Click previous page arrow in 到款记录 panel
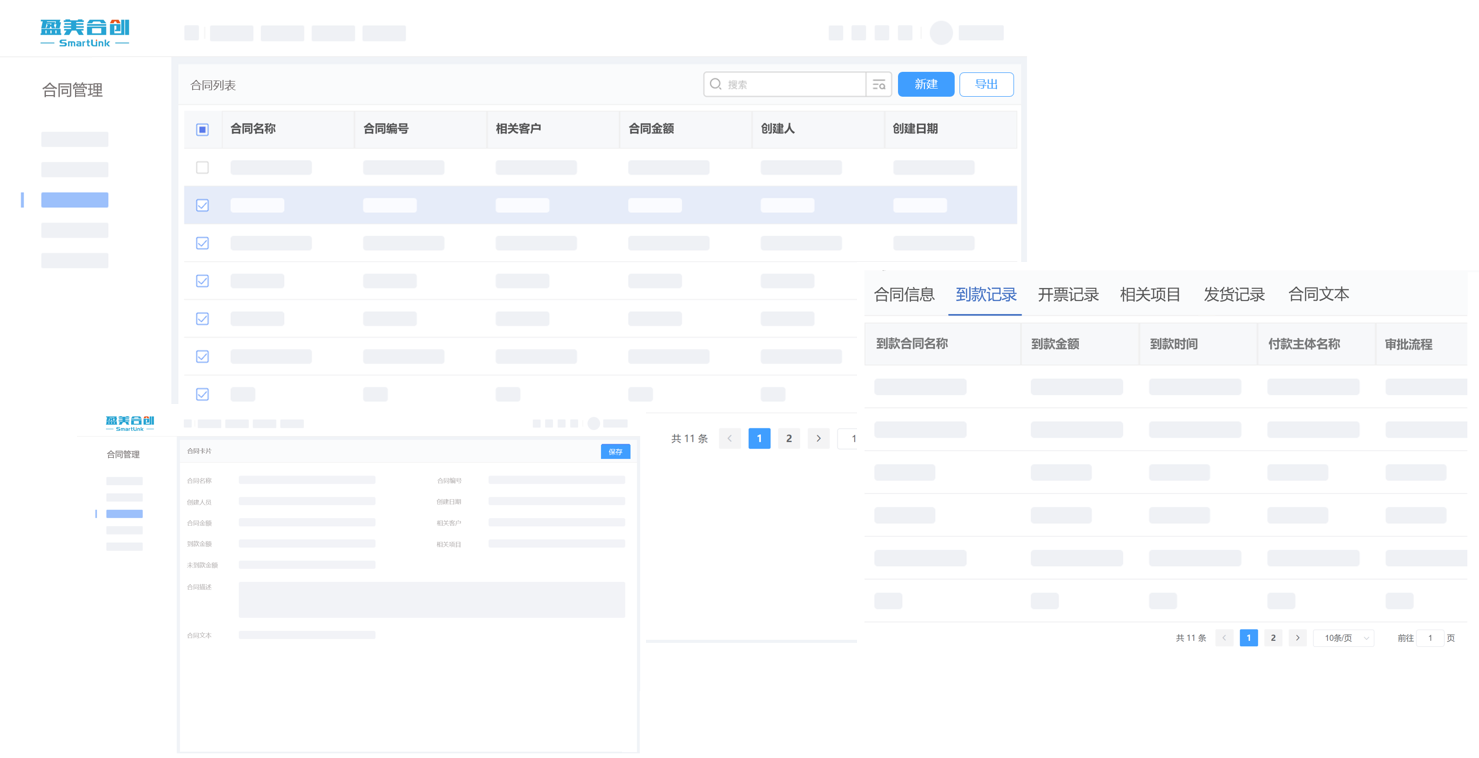Viewport: 1479px width, 758px height. click(1224, 638)
